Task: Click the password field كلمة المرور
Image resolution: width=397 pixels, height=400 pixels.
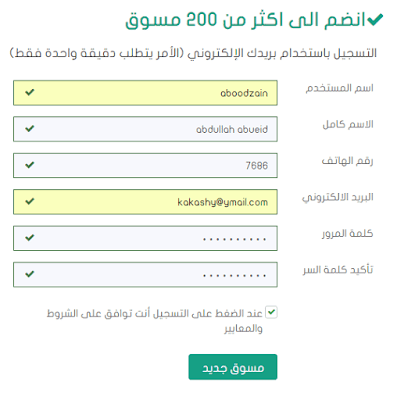Action: (145, 238)
